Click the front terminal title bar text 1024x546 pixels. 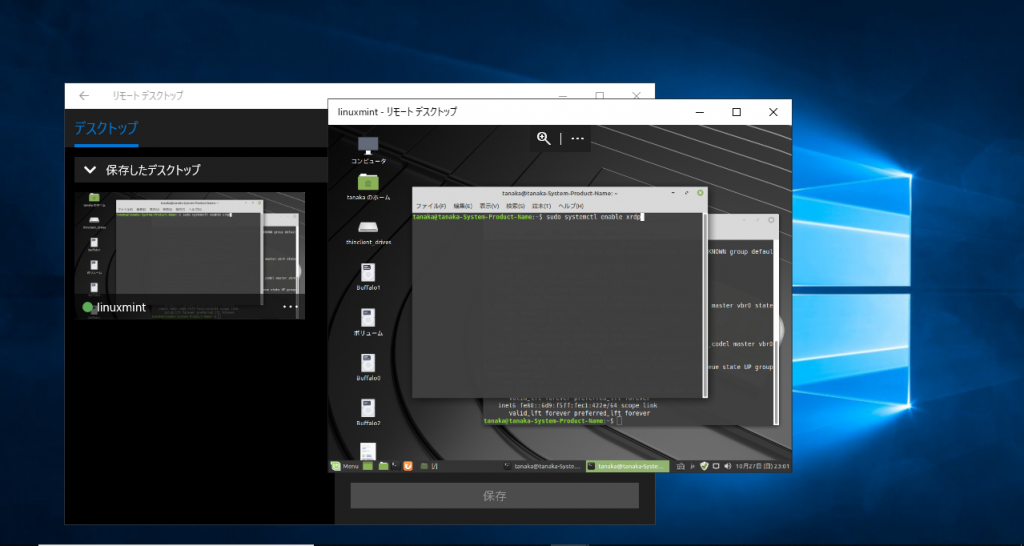tap(559, 193)
